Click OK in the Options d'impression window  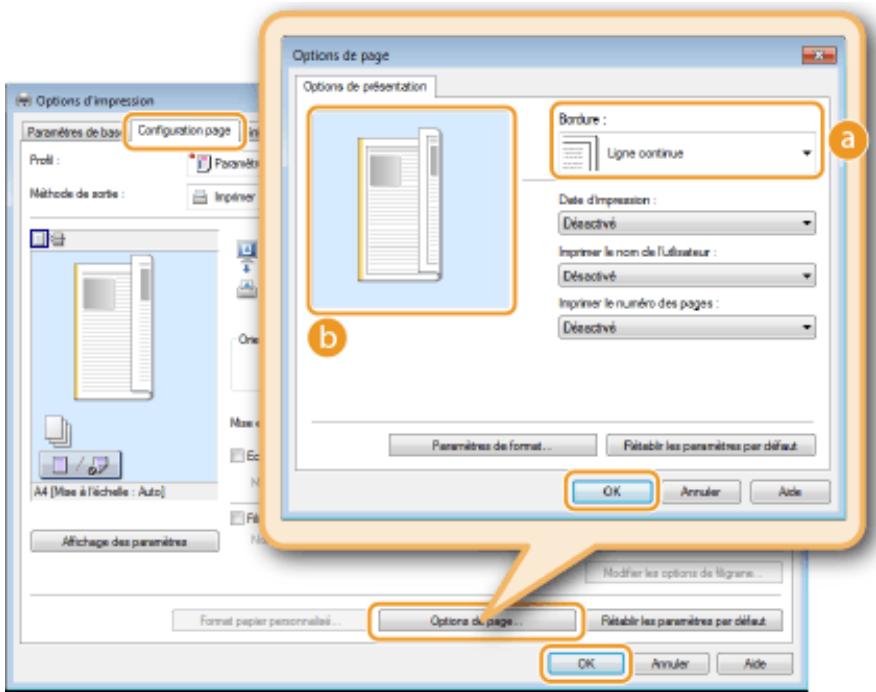pyautogui.click(x=586, y=664)
